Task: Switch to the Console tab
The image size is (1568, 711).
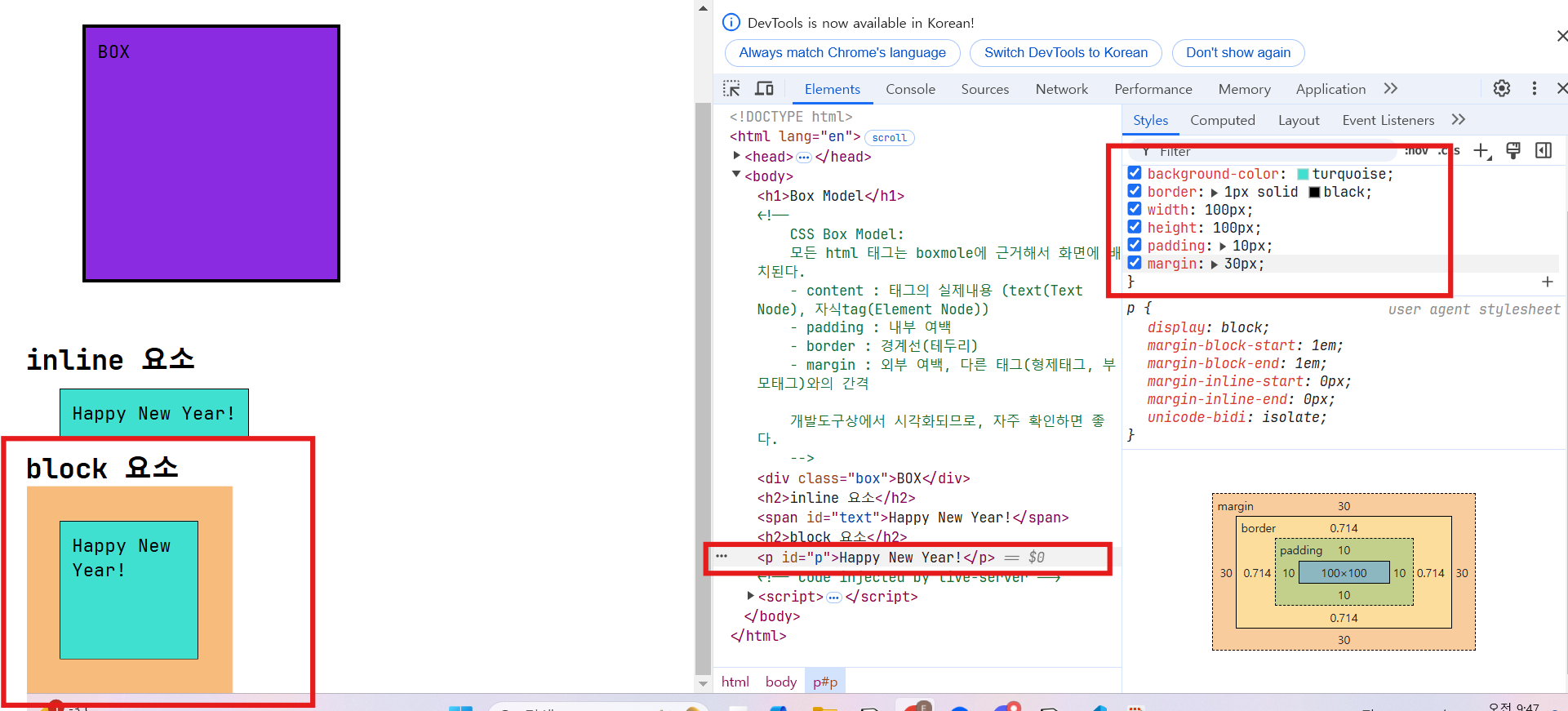Action: pos(911,89)
